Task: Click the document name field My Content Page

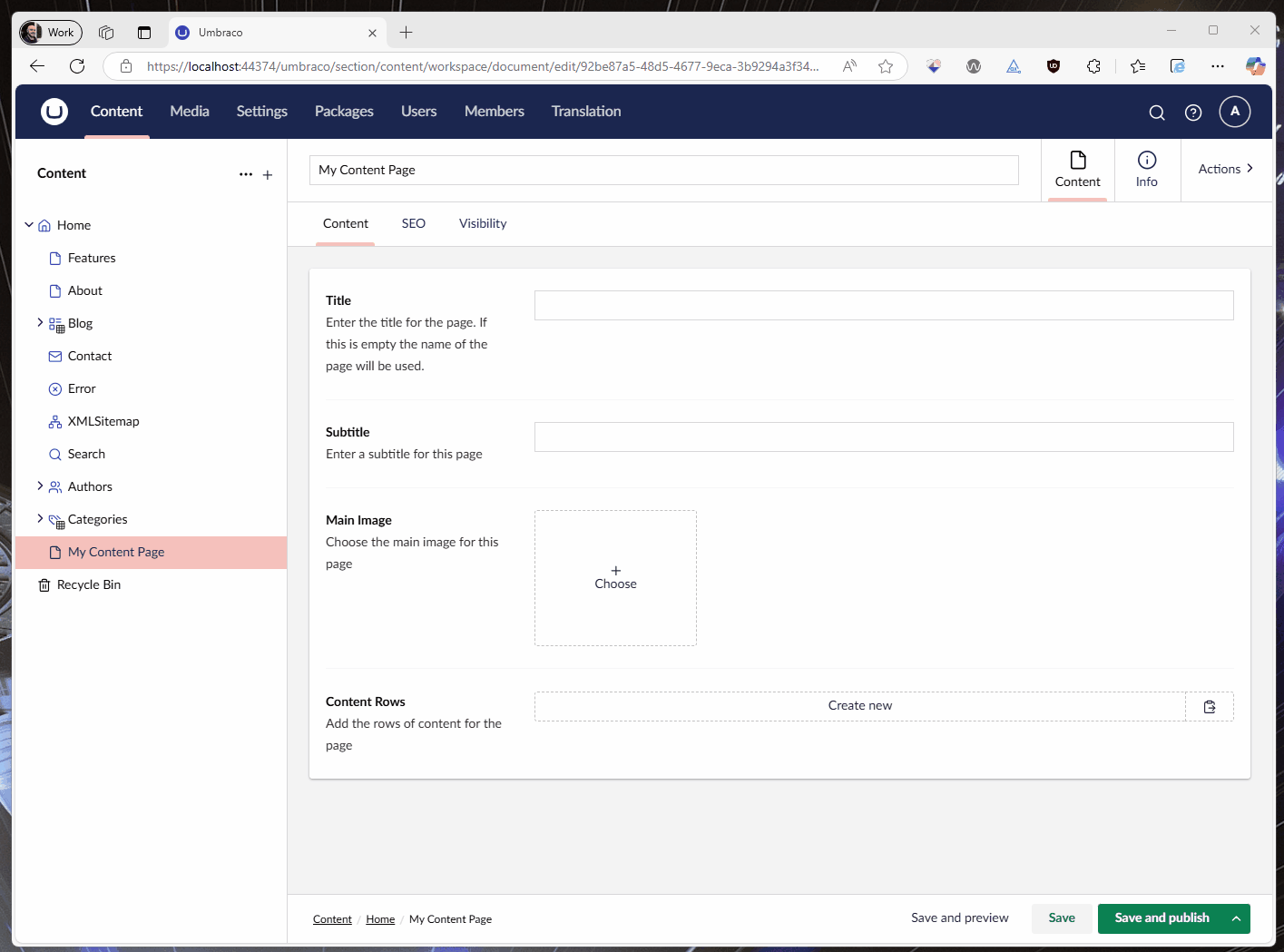Action: [x=664, y=170]
